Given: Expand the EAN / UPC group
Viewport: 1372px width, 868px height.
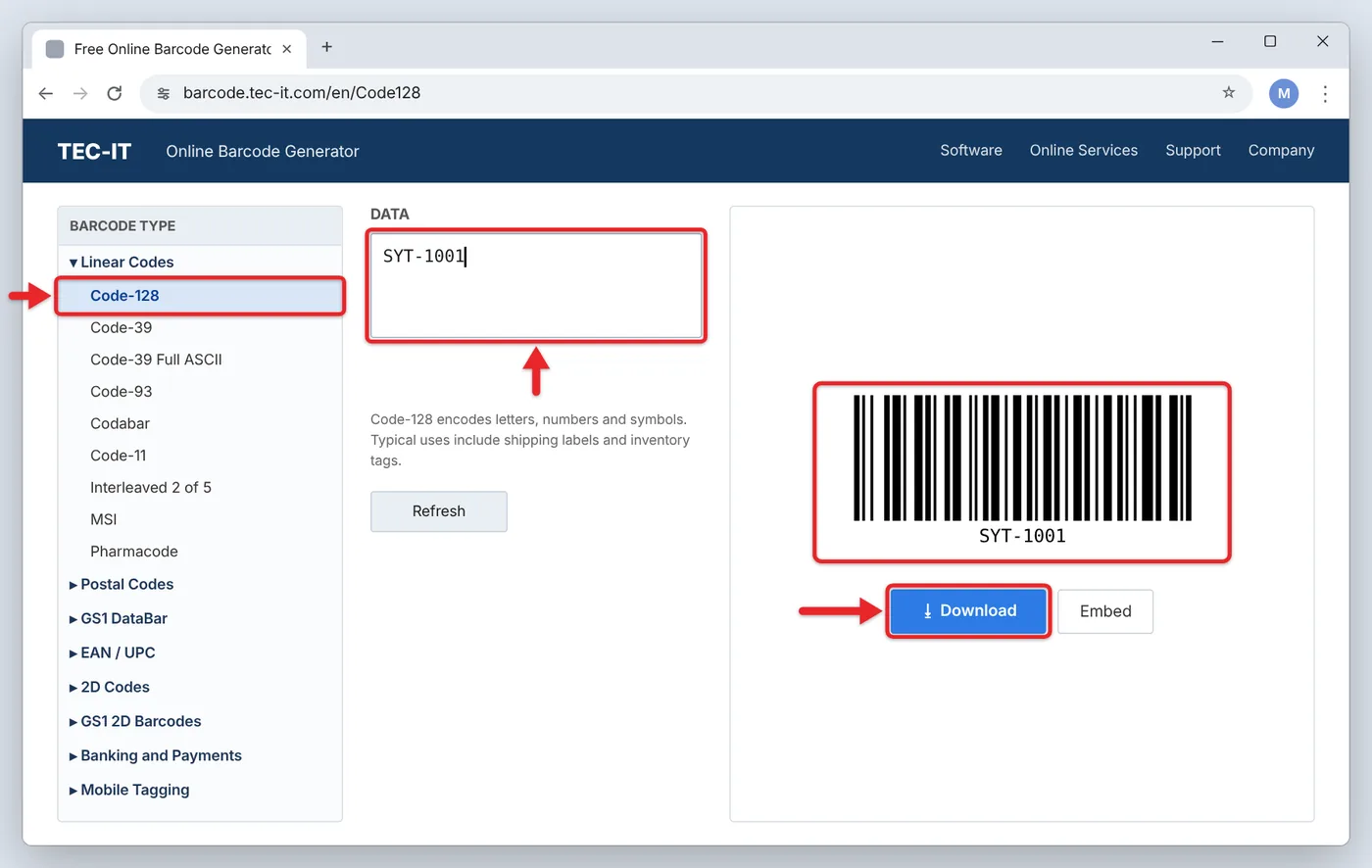Looking at the screenshot, I should (x=113, y=653).
